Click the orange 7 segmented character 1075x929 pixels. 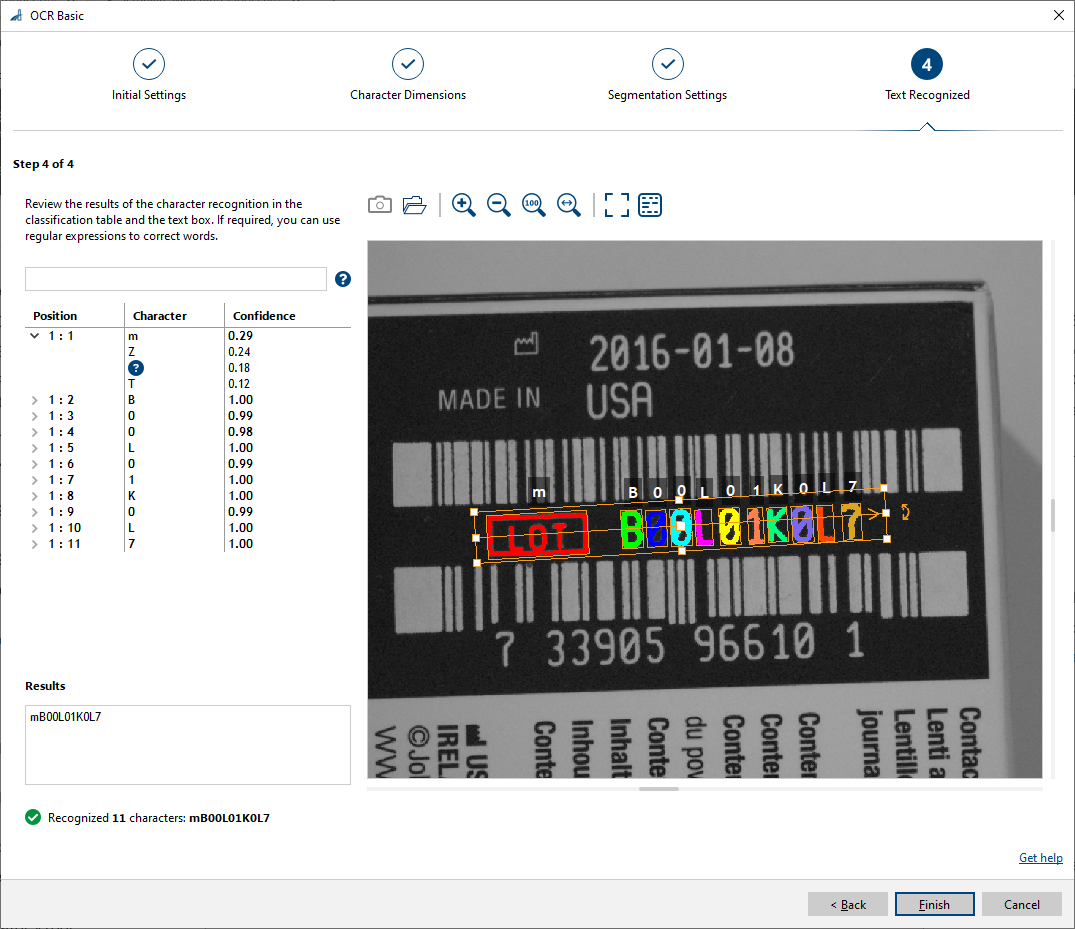[x=851, y=522]
